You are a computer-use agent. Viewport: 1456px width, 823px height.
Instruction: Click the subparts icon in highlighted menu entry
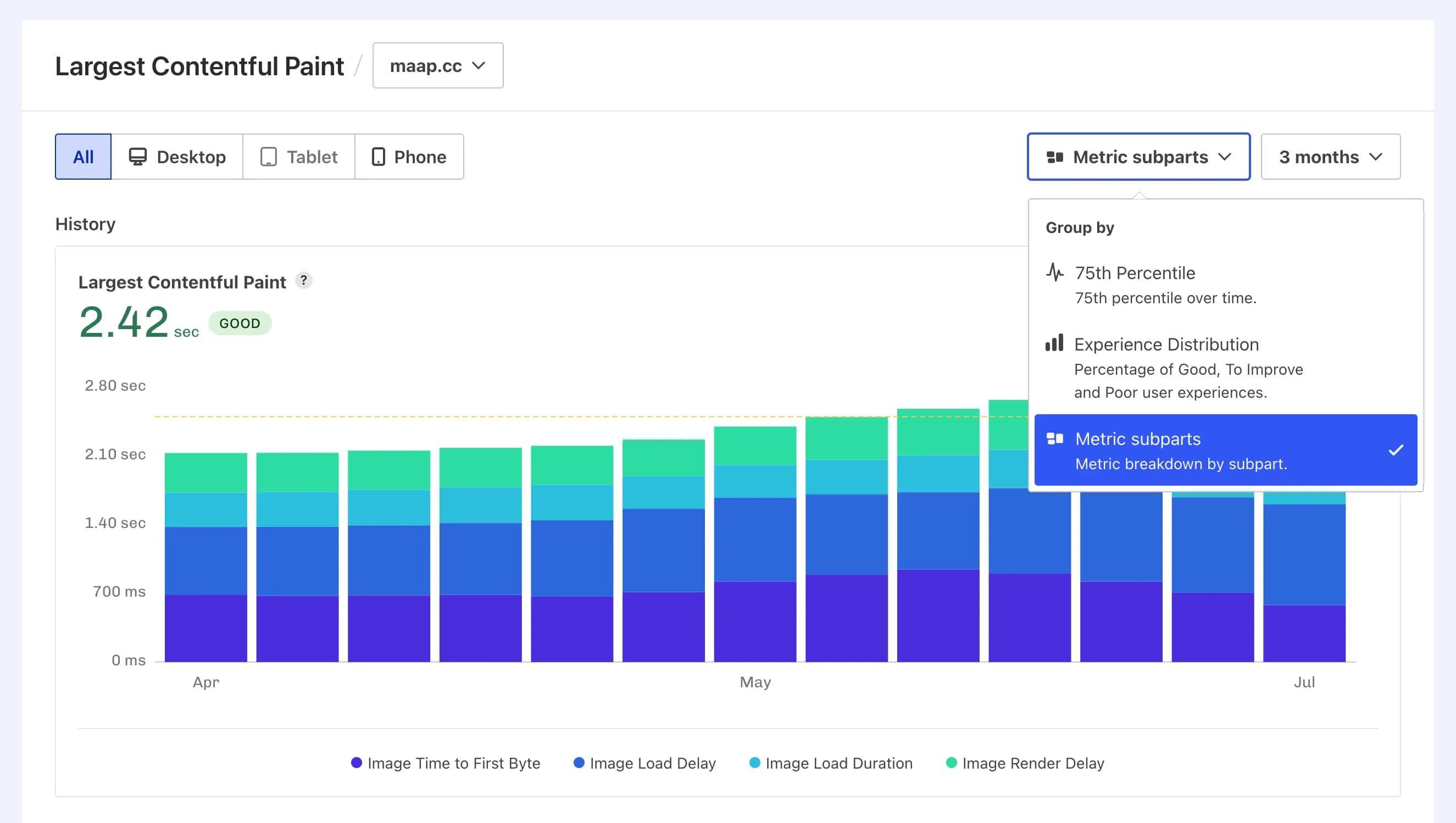1056,438
